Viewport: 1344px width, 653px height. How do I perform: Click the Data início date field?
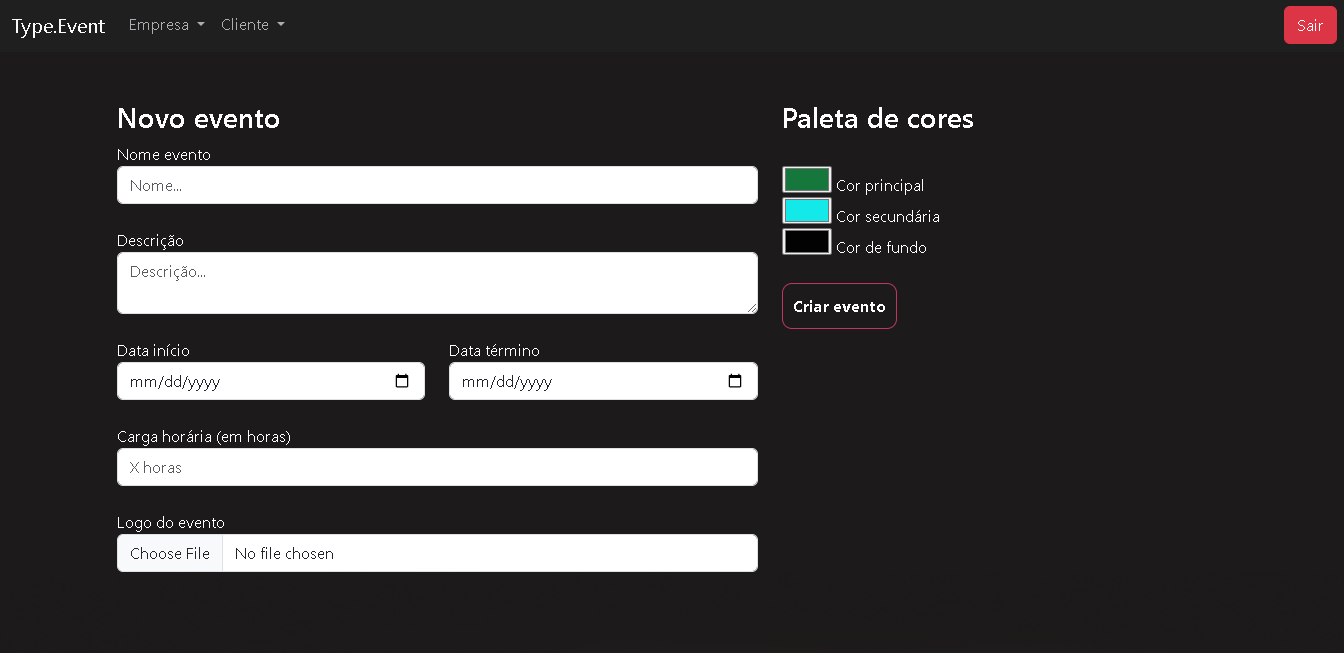250,381
